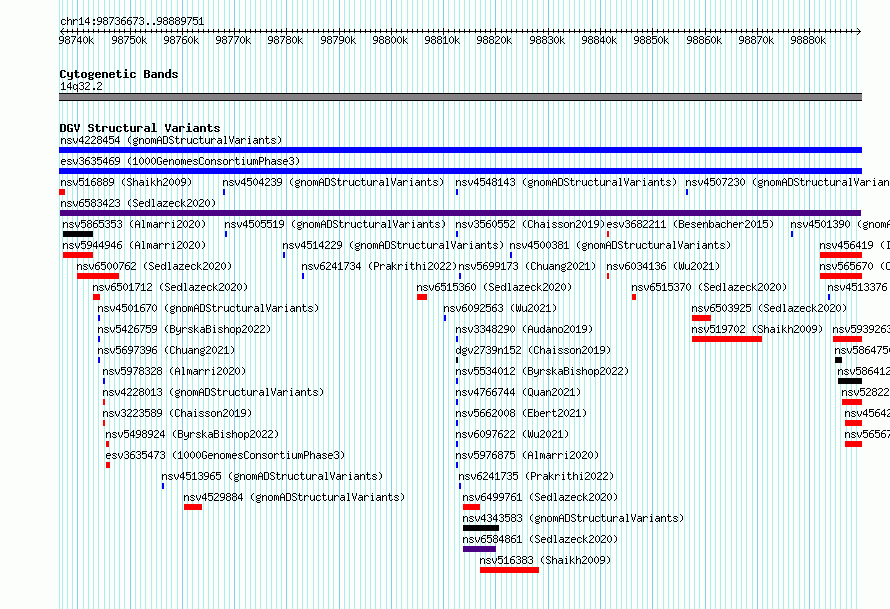Select the red nsv4529884 feature bar
Viewport: 890px width, 609px height.
click(x=192, y=507)
